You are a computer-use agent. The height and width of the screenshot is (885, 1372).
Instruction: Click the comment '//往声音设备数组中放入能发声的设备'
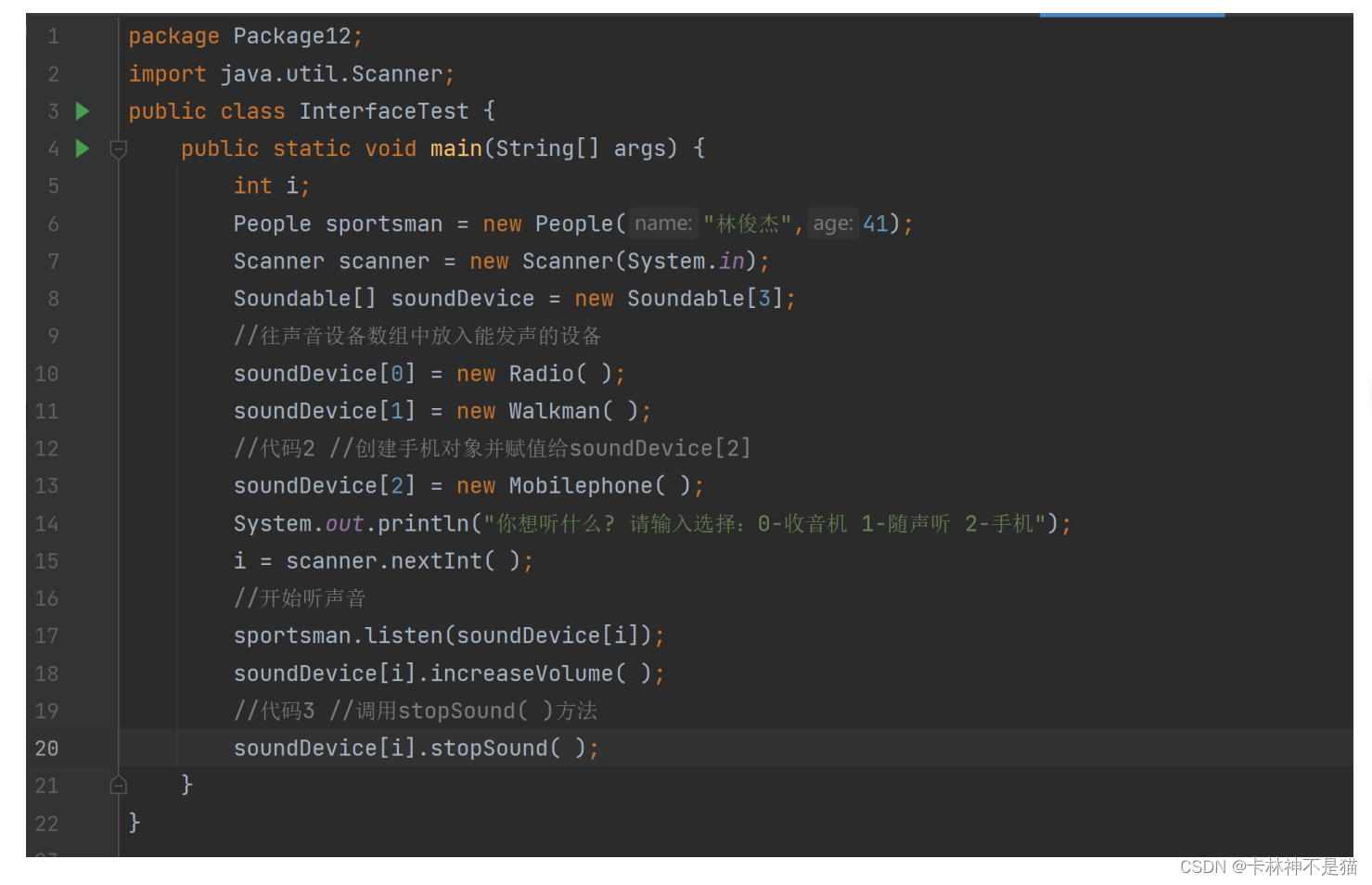pos(417,336)
